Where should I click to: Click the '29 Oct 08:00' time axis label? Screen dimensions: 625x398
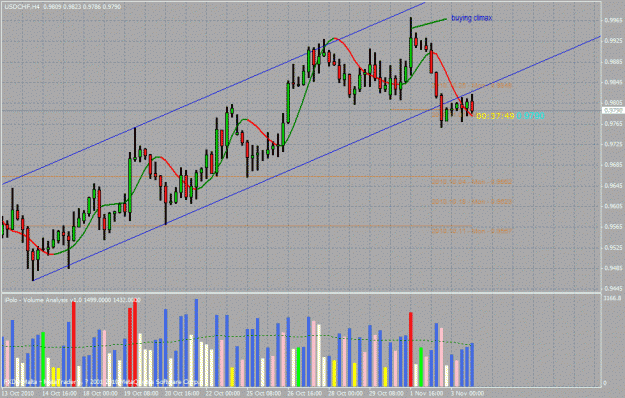[386, 393]
